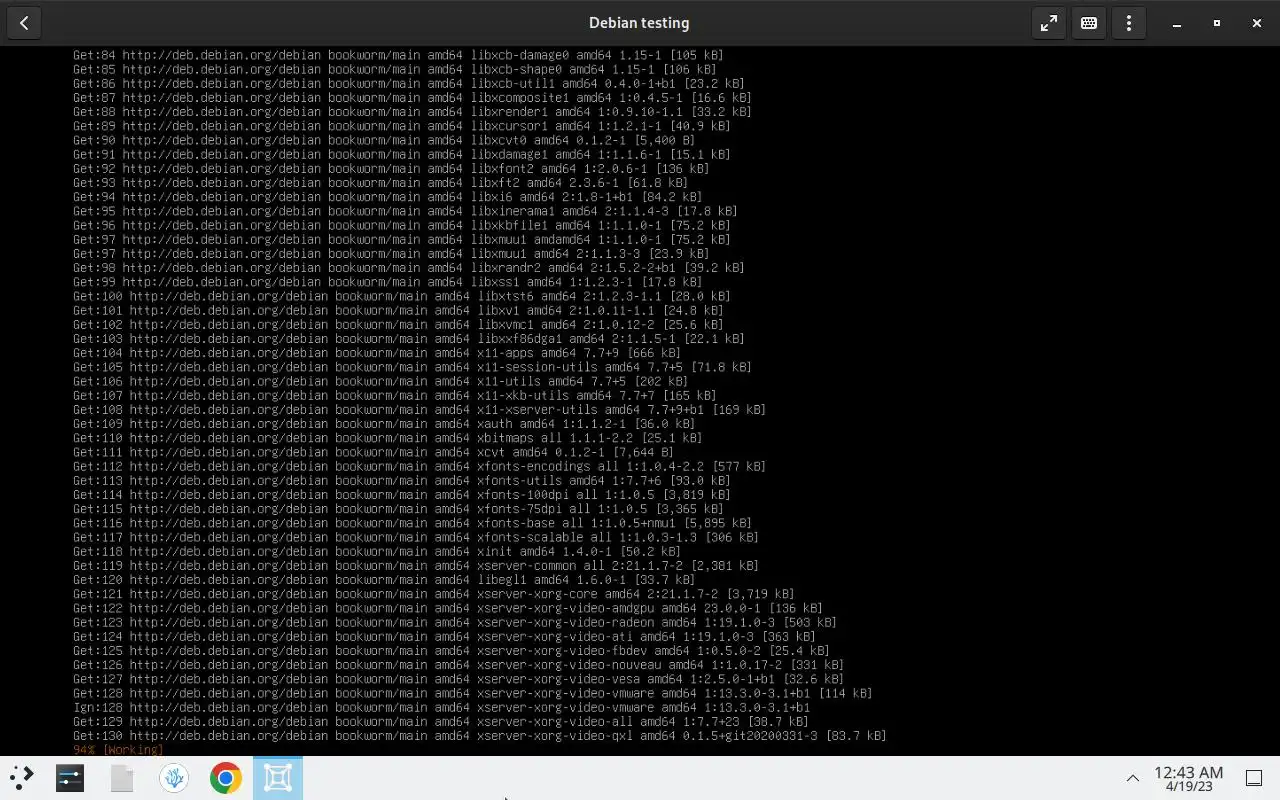The height and width of the screenshot is (800, 1280).
Task: Click the Get:84 libxcb-damage0 line
Action: pos(398,55)
